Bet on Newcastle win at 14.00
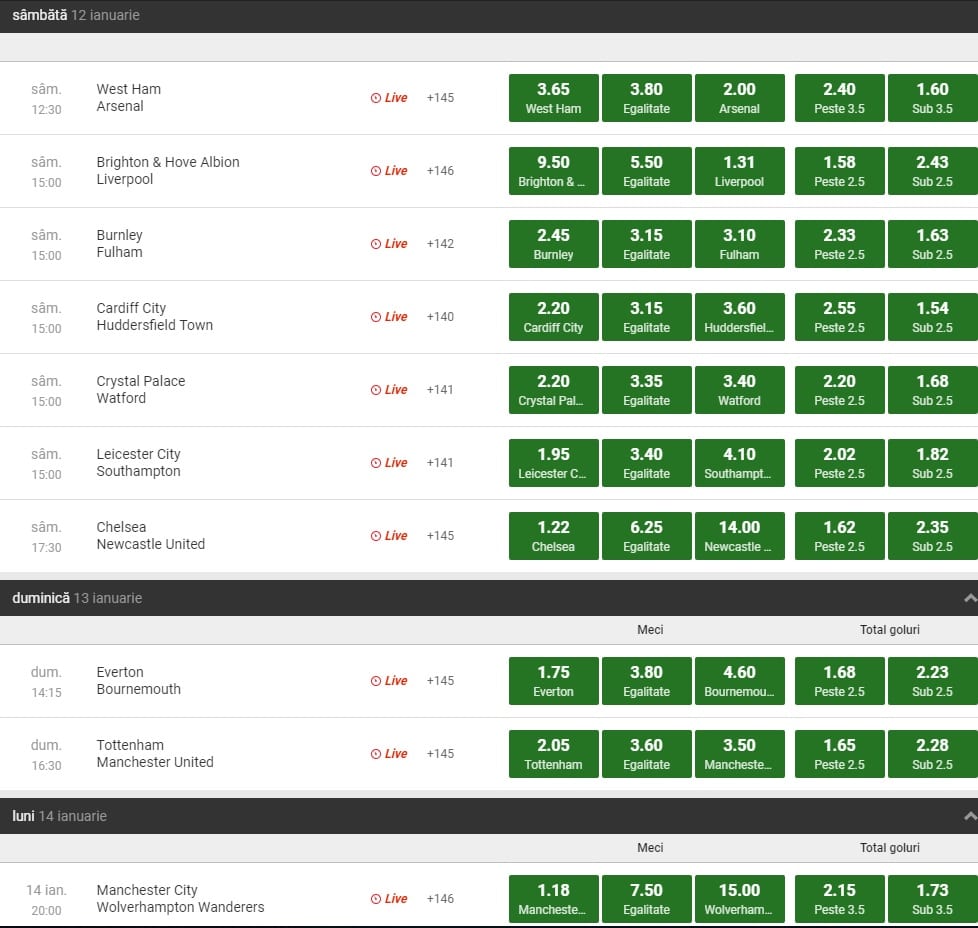The height and width of the screenshot is (928, 978). pos(740,536)
